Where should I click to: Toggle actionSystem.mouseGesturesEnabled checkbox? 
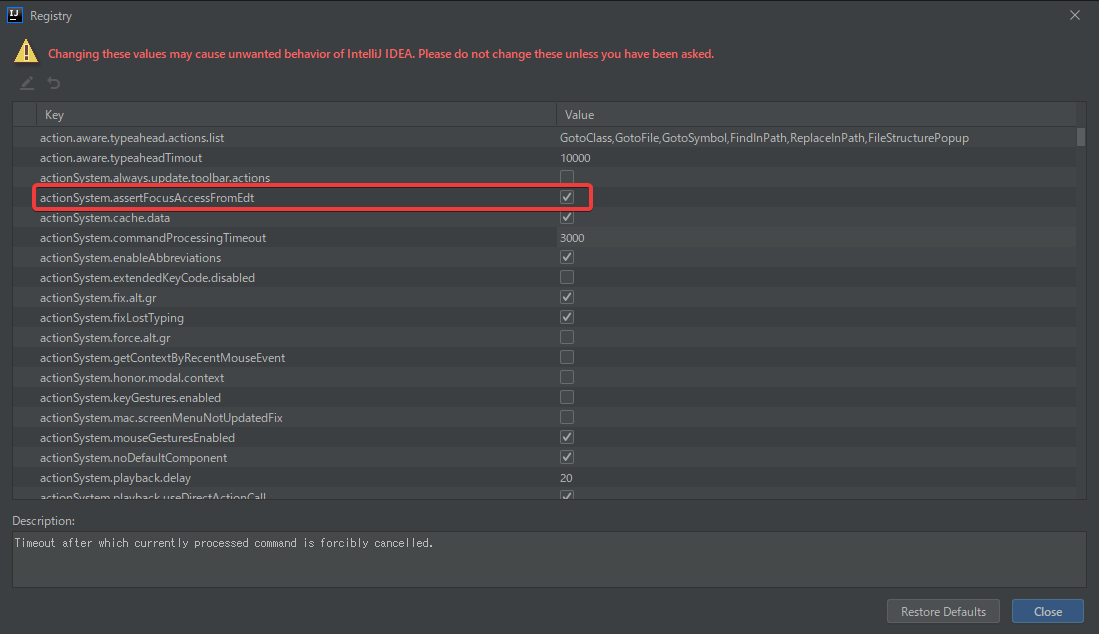pyautogui.click(x=567, y=437)
